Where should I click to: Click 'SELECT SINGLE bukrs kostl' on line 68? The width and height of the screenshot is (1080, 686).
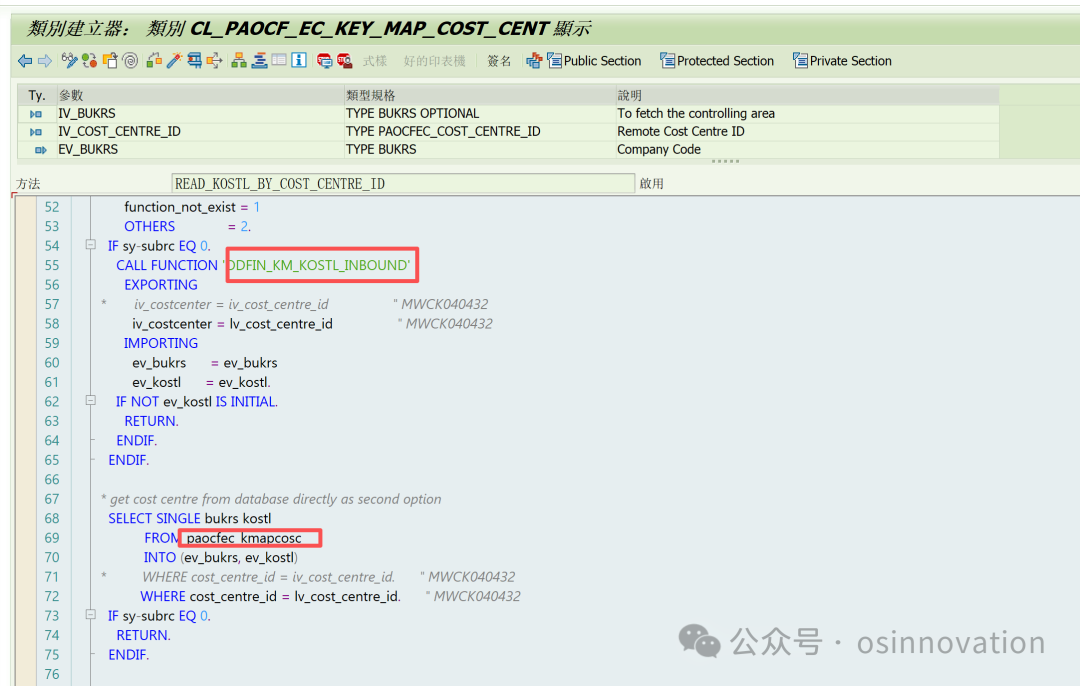point(189,519)
